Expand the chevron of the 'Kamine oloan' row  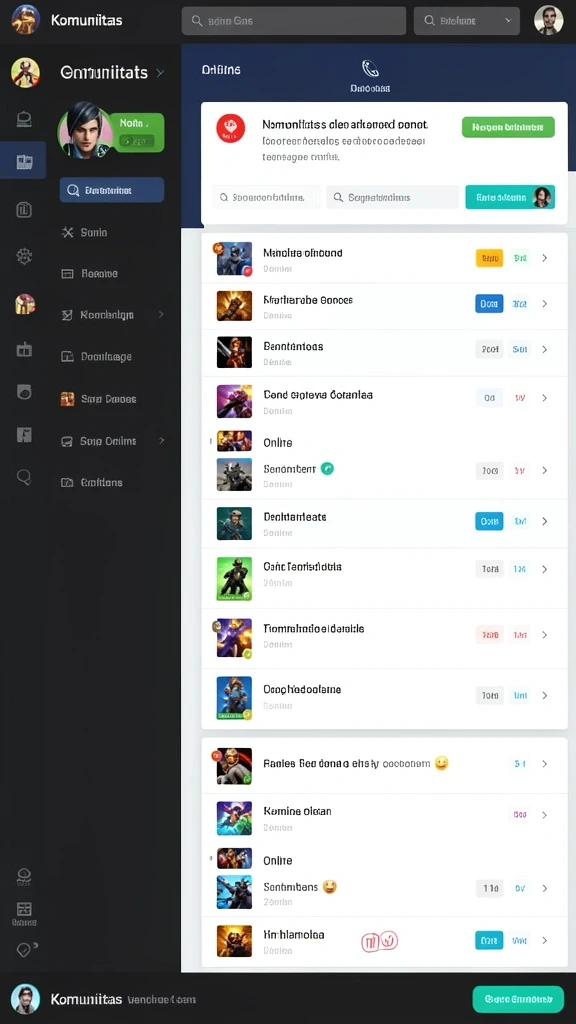click(545, 815)
